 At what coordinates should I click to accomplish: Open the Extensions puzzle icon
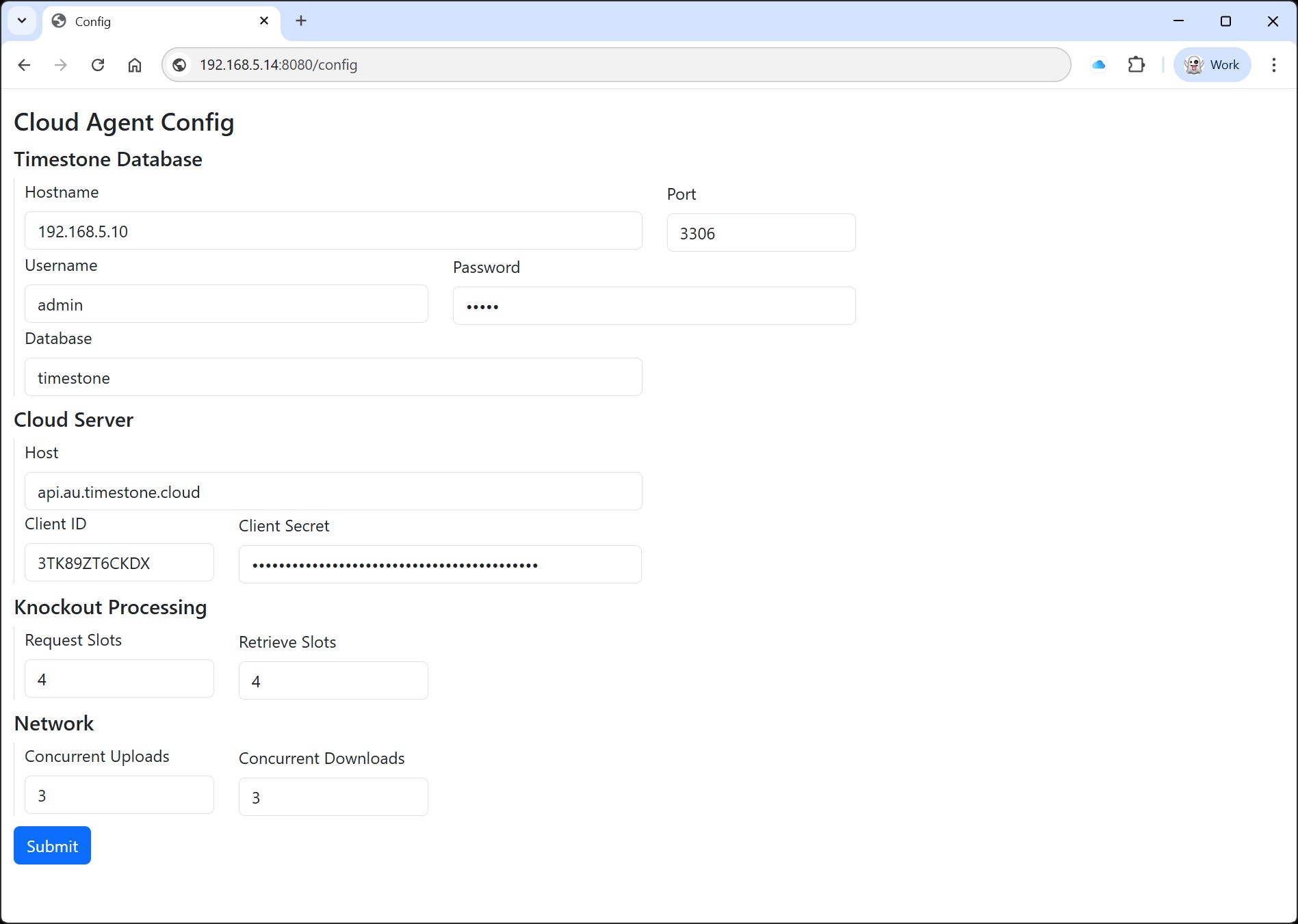pos(1137,65)
